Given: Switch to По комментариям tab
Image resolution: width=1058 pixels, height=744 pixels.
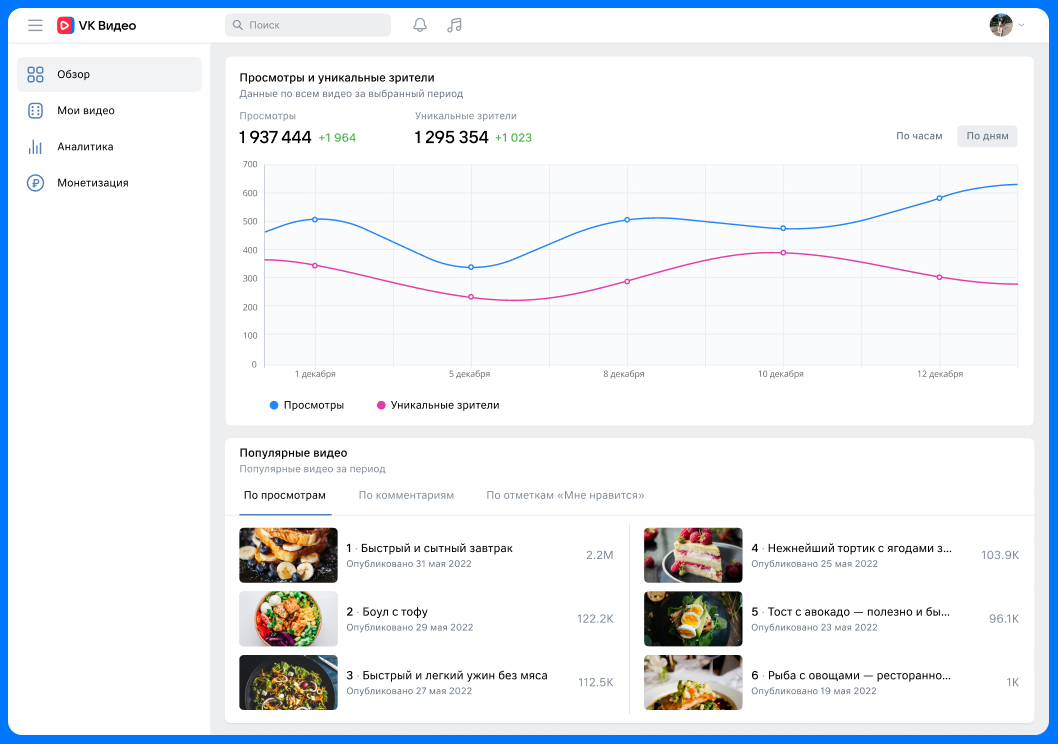Looking at the screenshot, I should point(406,495).
